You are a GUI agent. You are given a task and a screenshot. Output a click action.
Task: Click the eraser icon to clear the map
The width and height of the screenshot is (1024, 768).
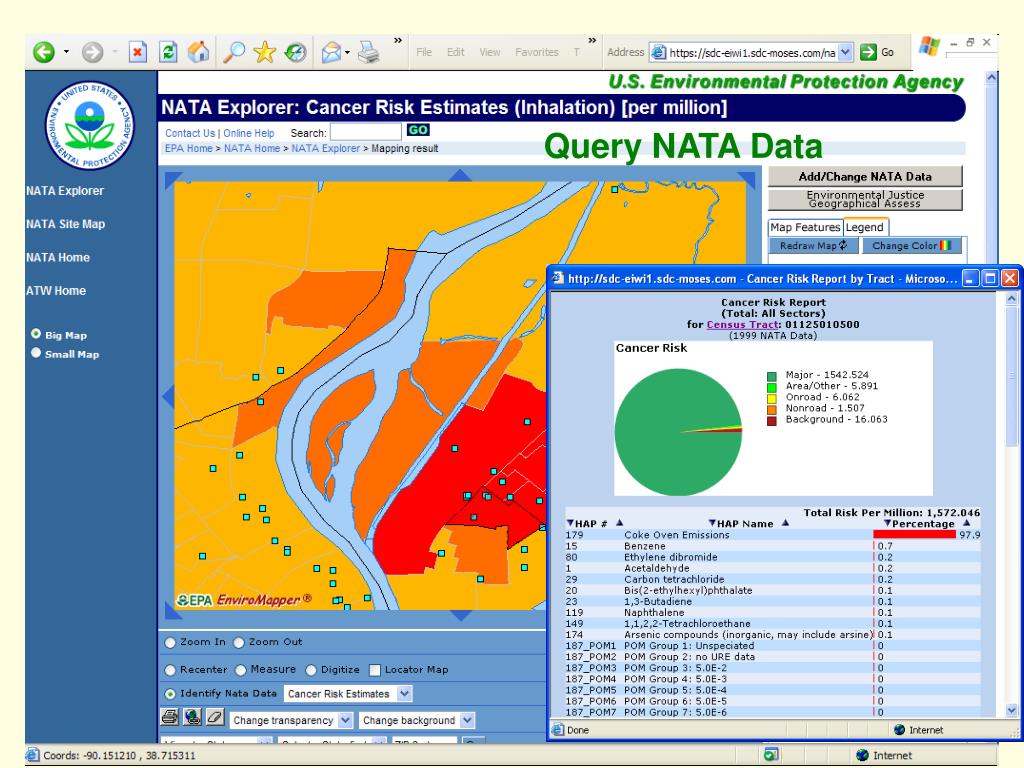[x=215, y=717]
